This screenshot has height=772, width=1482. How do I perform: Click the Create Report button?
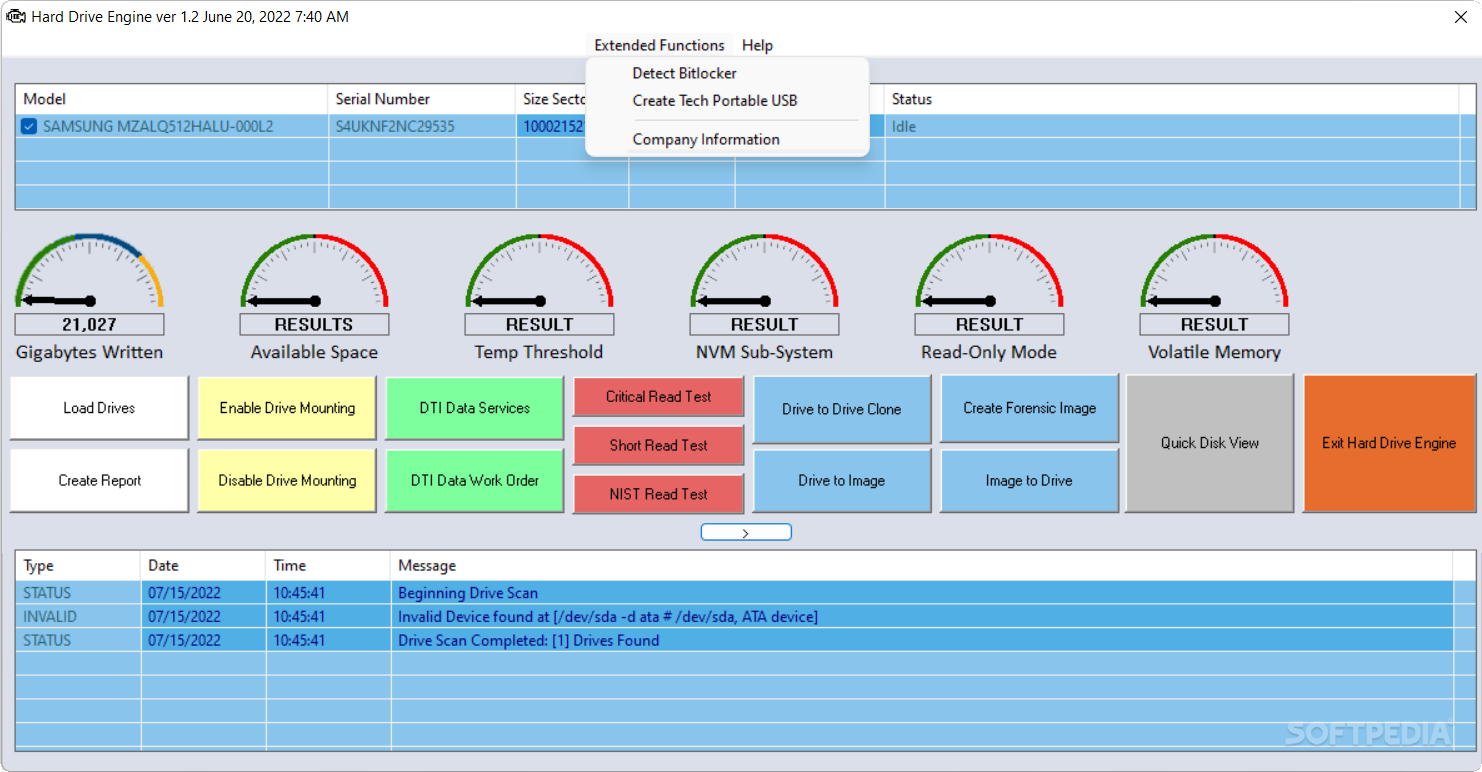pyautogui.click(x=99, y=480)
